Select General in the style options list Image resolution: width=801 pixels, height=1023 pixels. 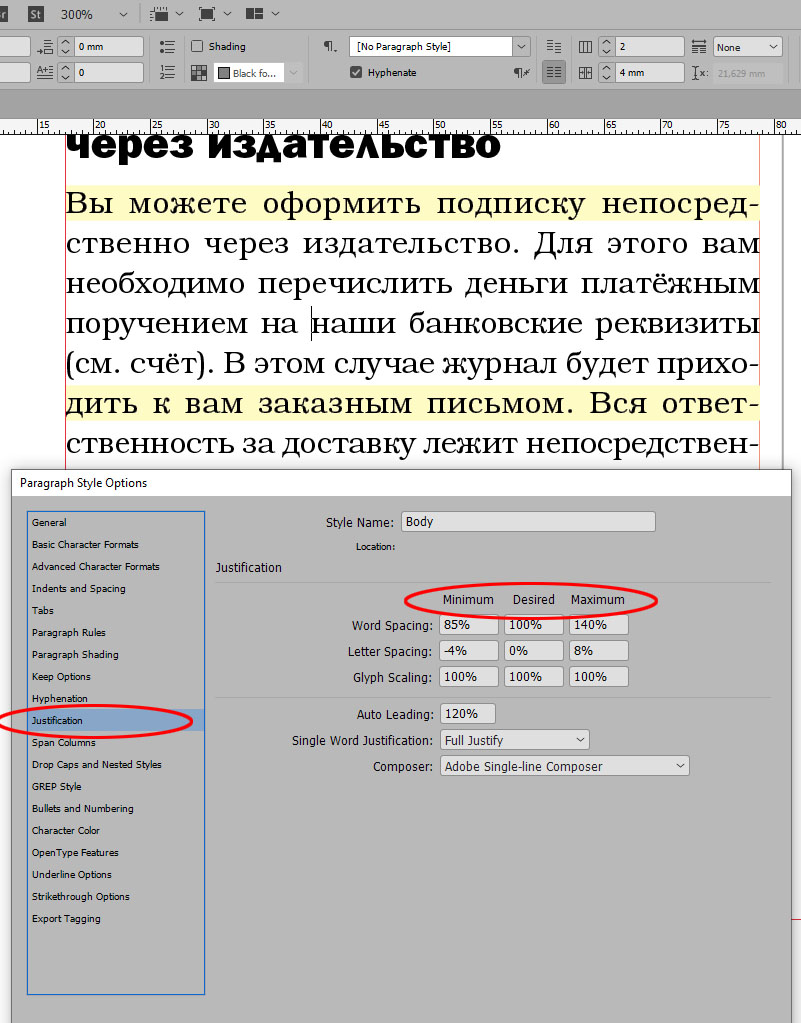[x=116, y=523]
